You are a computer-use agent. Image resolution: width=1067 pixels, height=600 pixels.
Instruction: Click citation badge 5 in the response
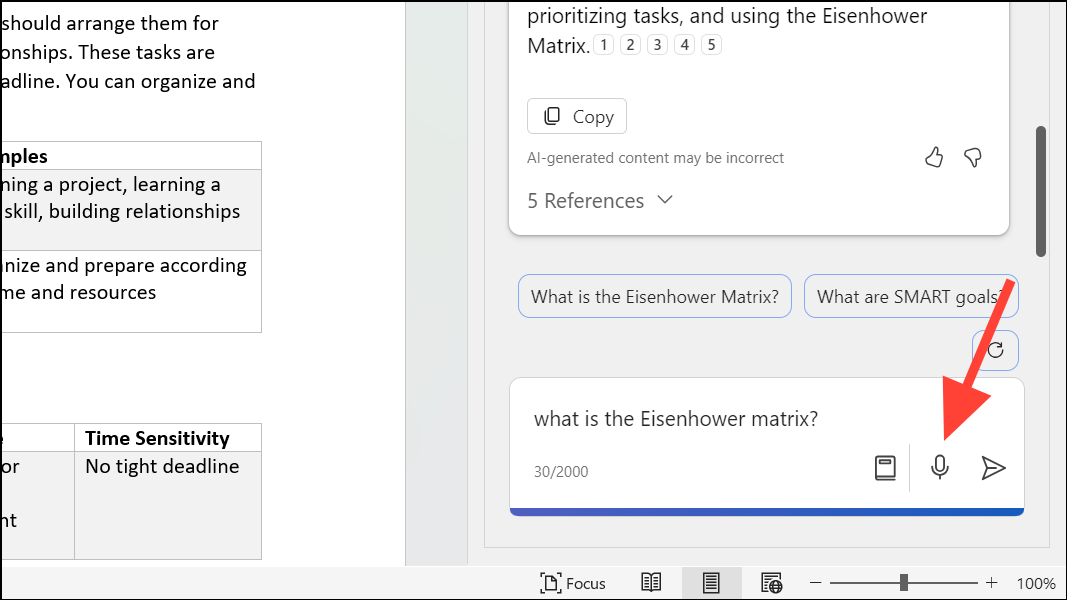point(711,44)
